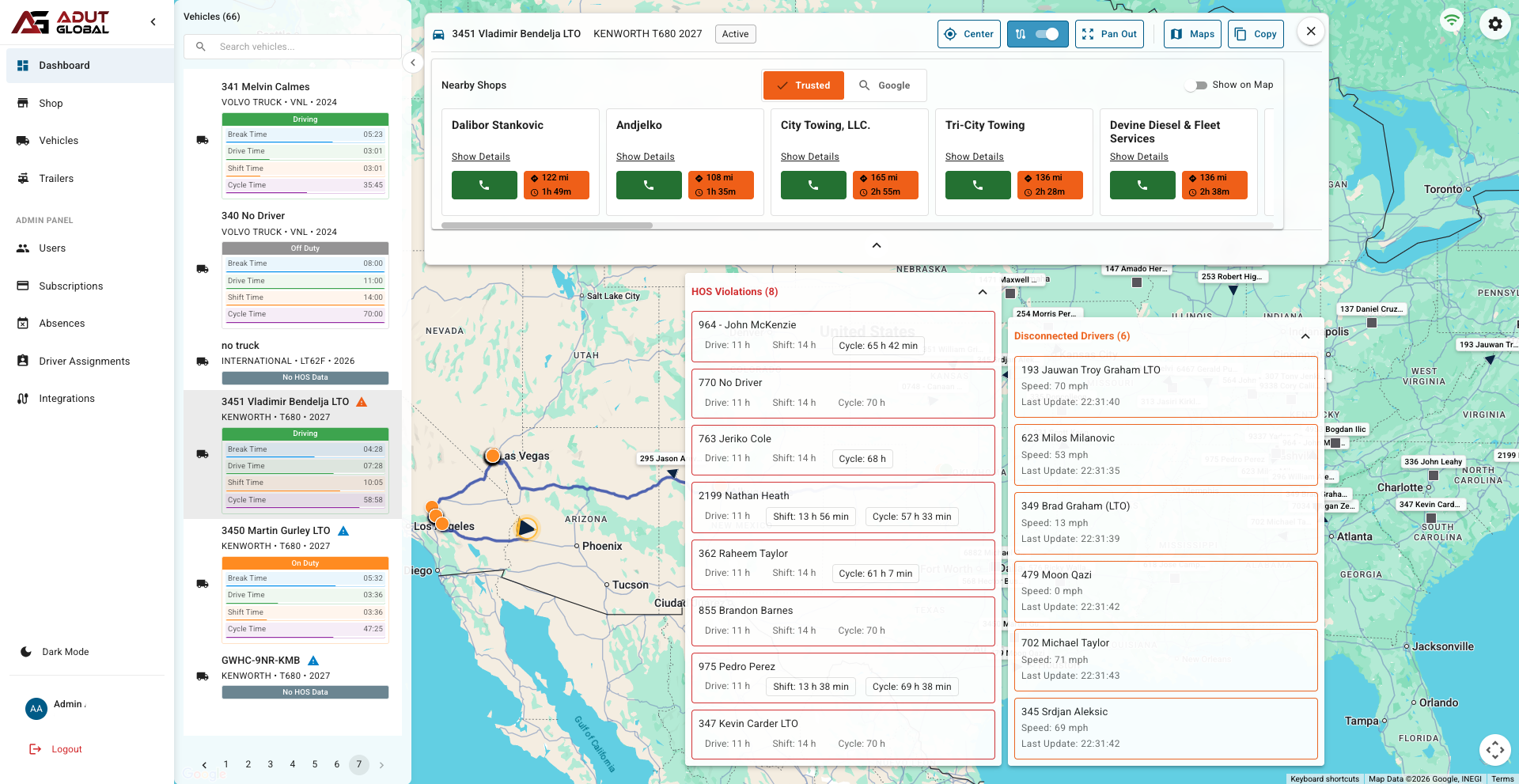
Task: Collapse the HOS Violations panel
Action: point(982,292)
